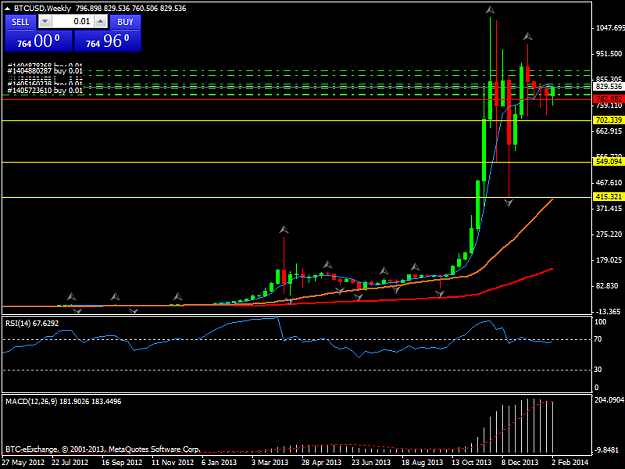Viewport: 625px width, 469px height.
Task: Collapse the one-click trading panel triangle
Action: pyautogui.click(x=7, y=8)
